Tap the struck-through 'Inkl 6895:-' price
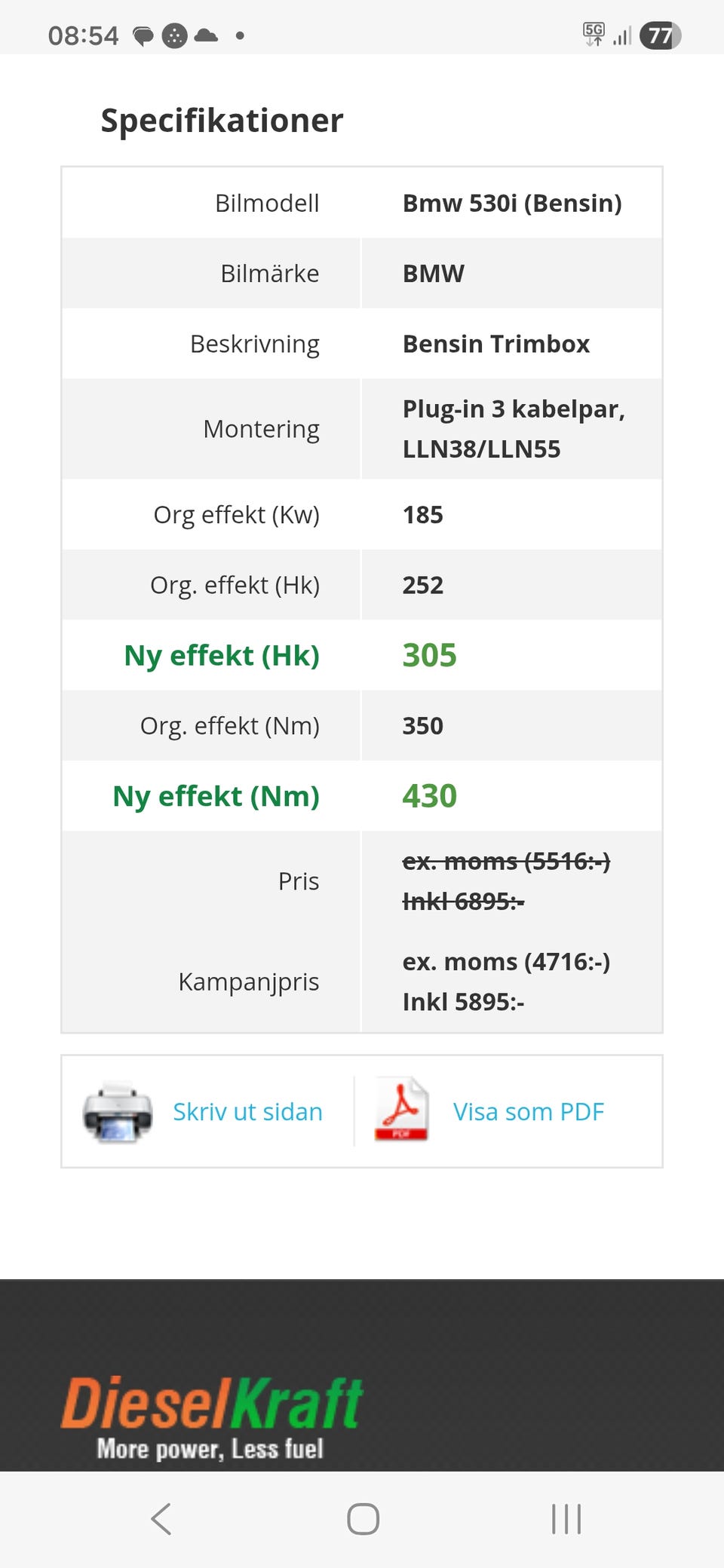The image size is (724, 1568). tap(463, 901)
